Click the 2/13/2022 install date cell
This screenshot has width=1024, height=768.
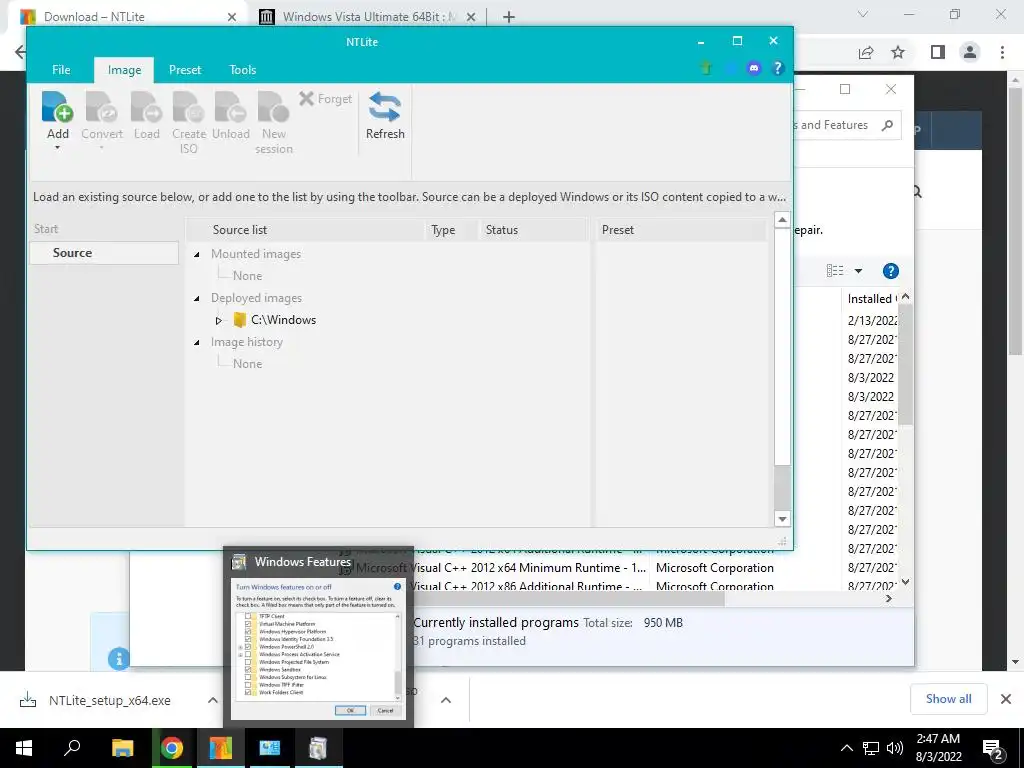click(x=872, y=320)
